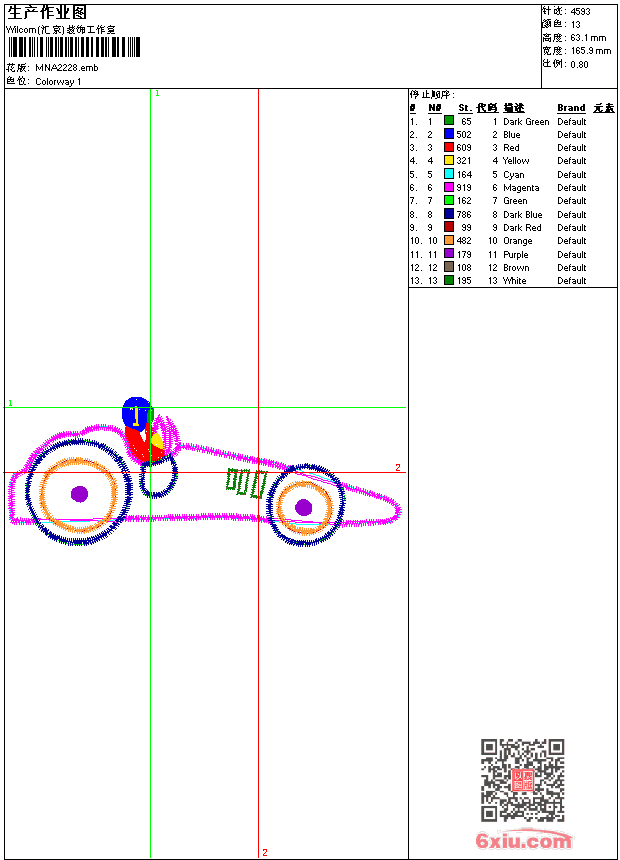This screenshot has width=620, height=860.
Task: Click the barcode under the Wilcom title
Action: pyautogui.click(x=74, y=47)
